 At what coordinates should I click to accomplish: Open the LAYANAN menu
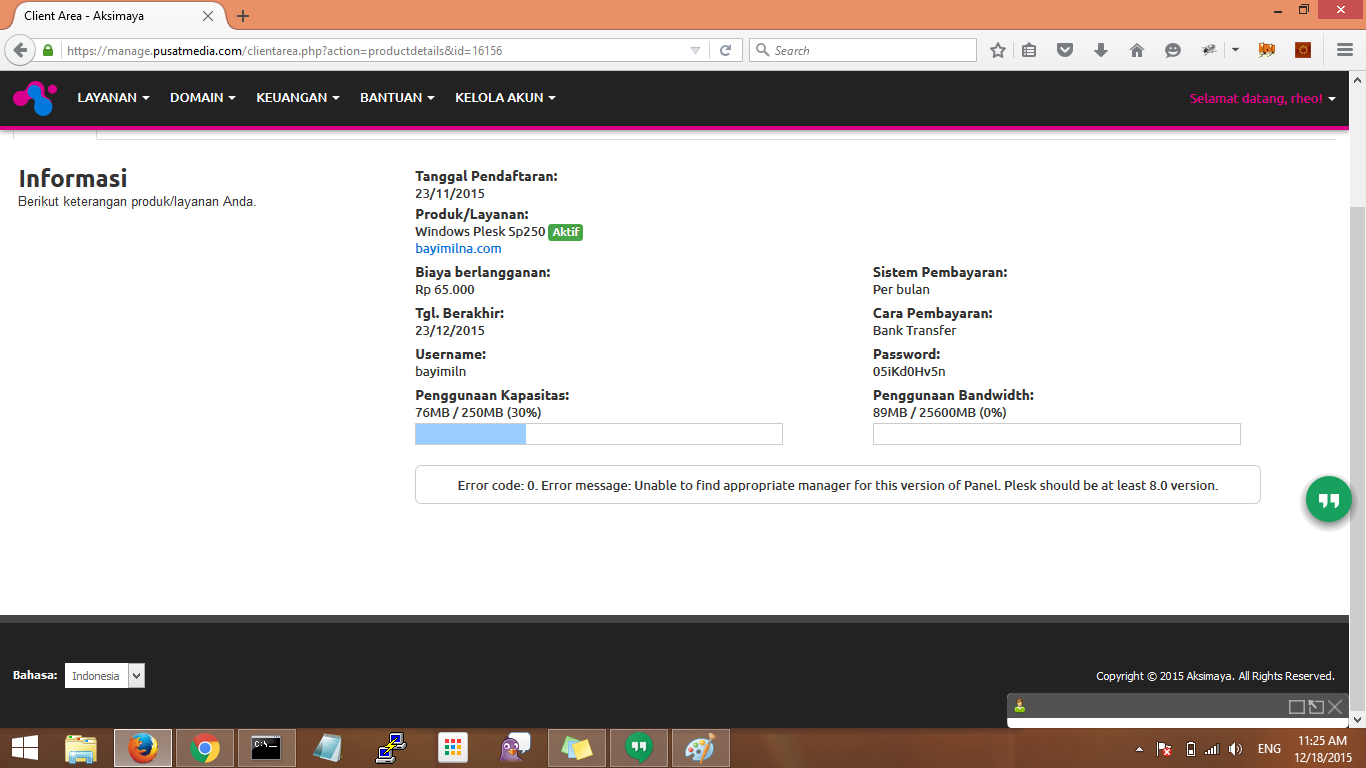tap(114, 98)
